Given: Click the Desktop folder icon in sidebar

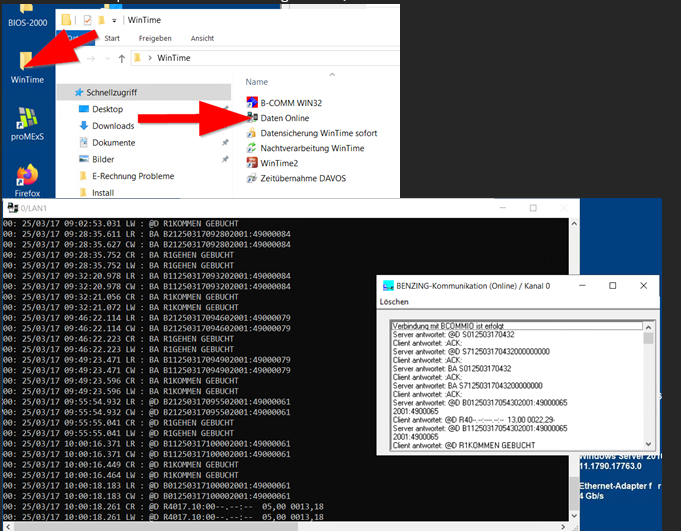Looking at the screenshot, I should (83, 109).
